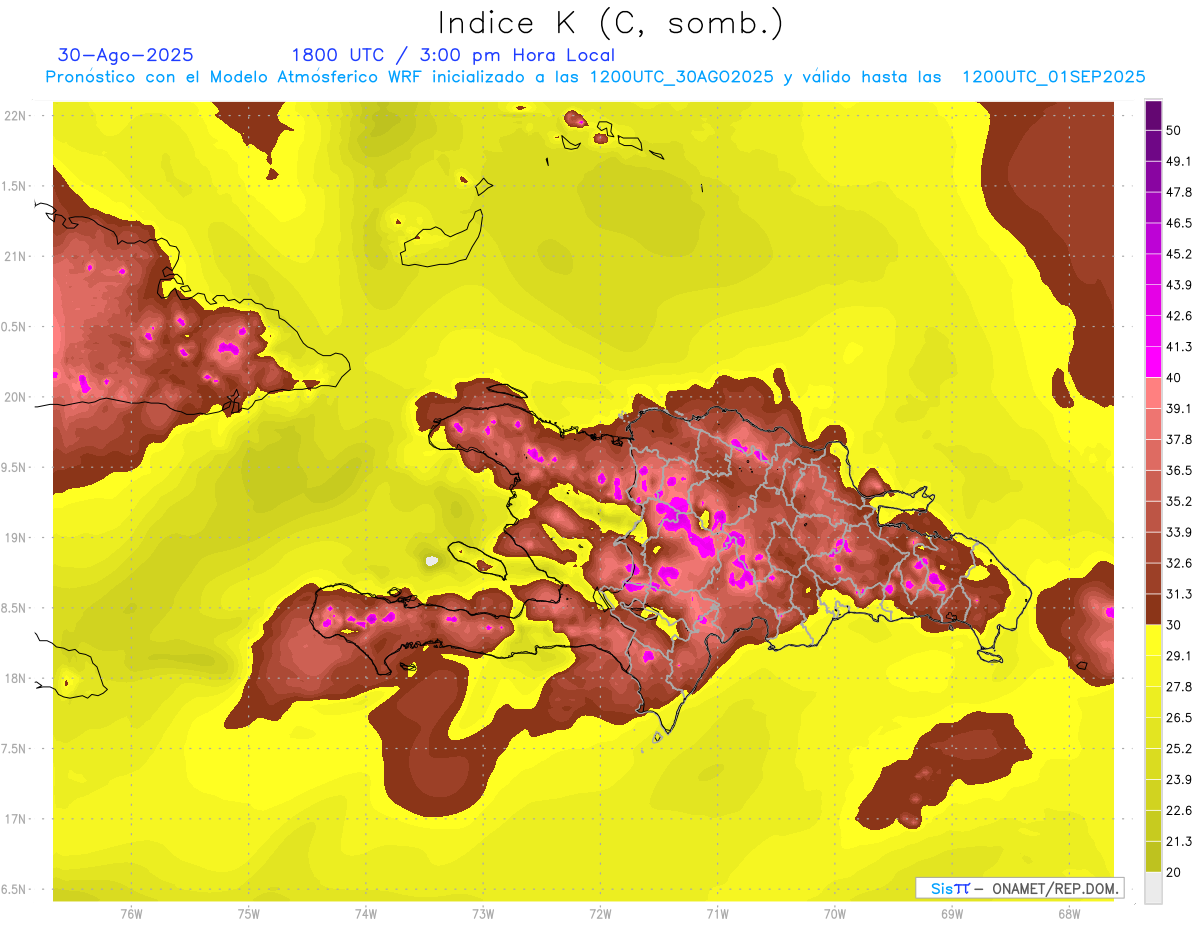
Task: Pick the salmon legend band between 39.1 and 40
Action: click(1154, 393)
